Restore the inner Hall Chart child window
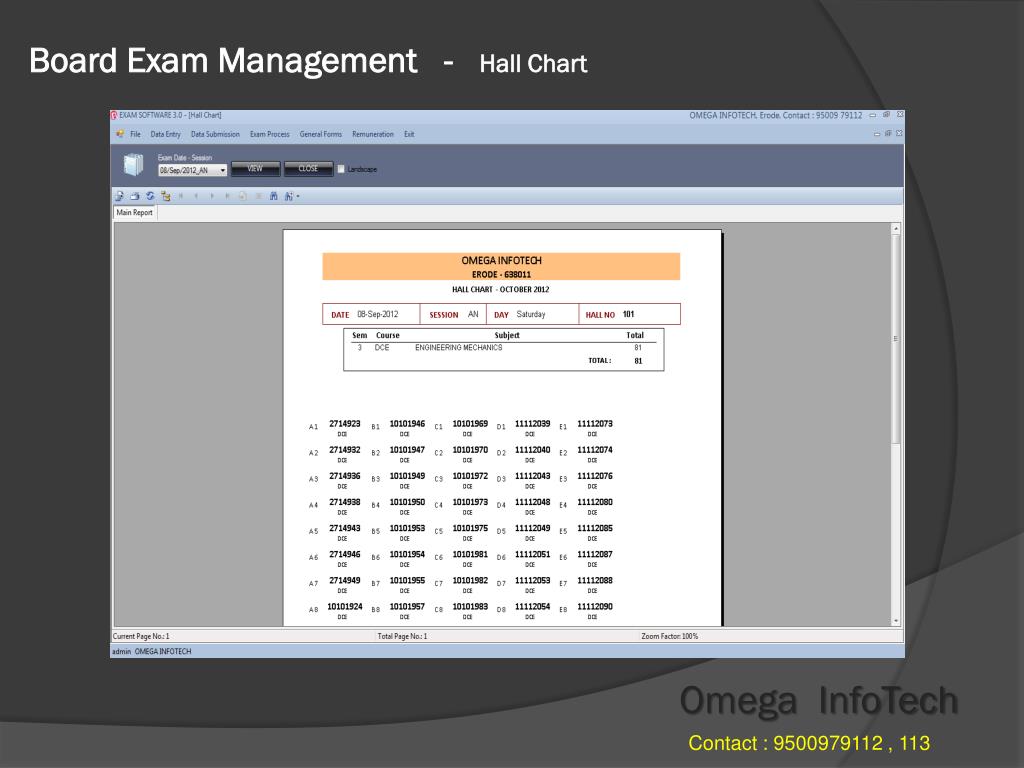 (888, 133)
